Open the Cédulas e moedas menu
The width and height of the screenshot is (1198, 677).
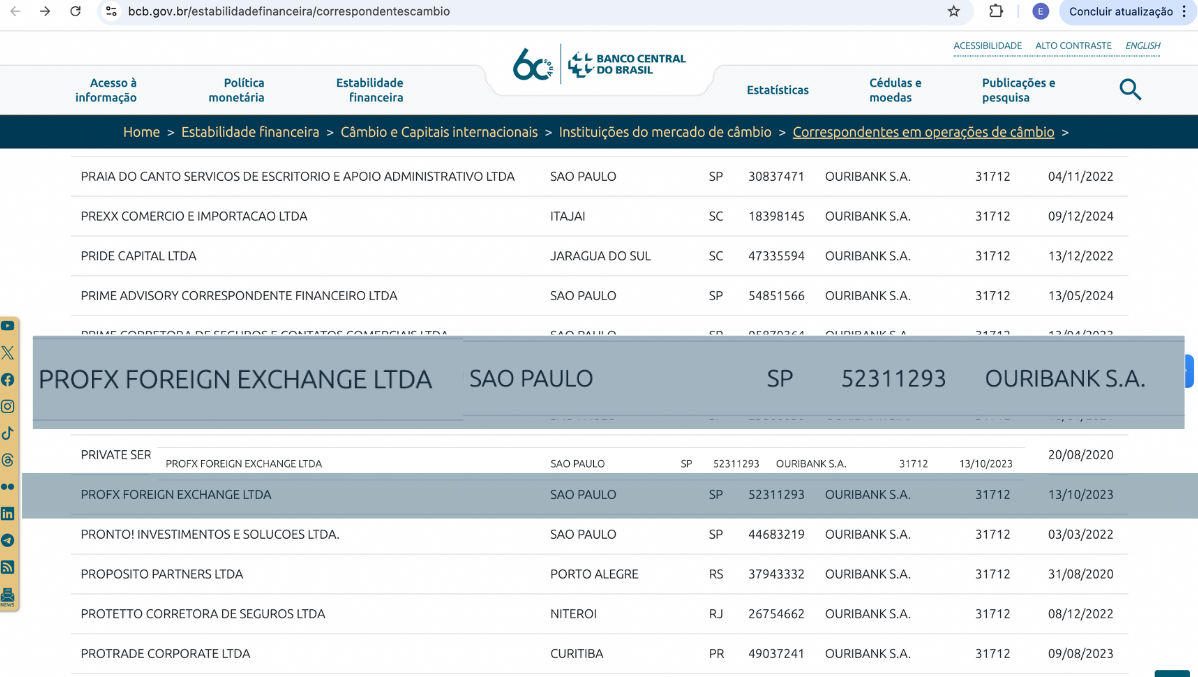[895, 90]
